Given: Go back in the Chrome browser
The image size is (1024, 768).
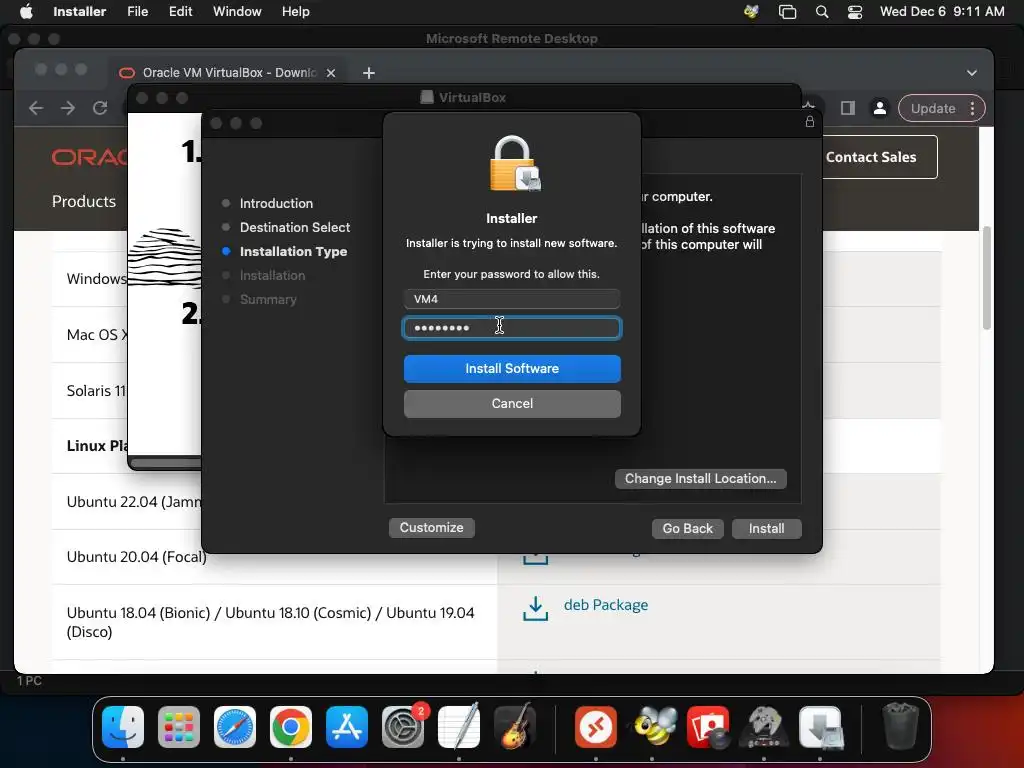Looking at the screenshot, I should click(x=36, y=108).
